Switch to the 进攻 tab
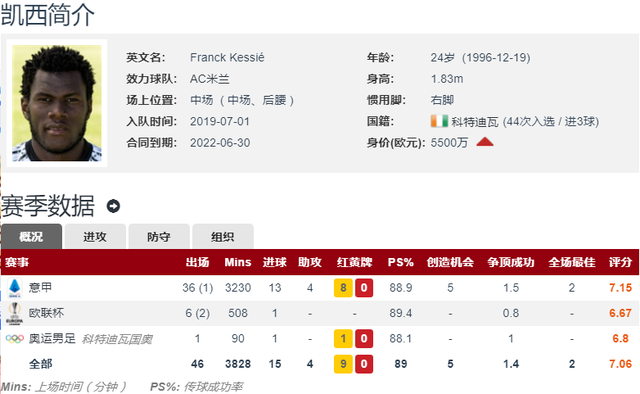 [x=95, y=236]
